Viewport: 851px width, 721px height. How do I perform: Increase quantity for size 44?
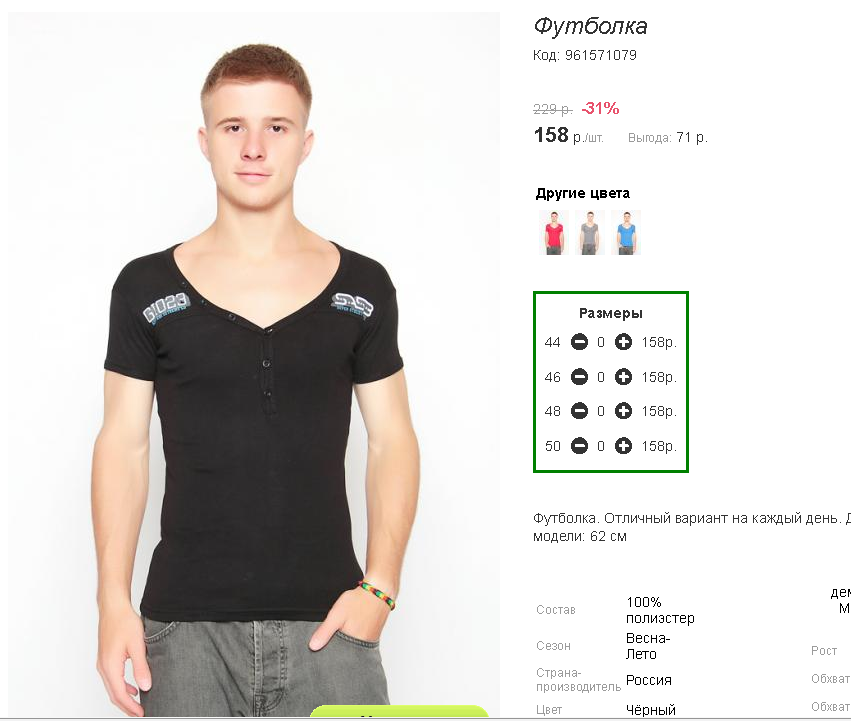pyautogui.click(x=623, y=342)
